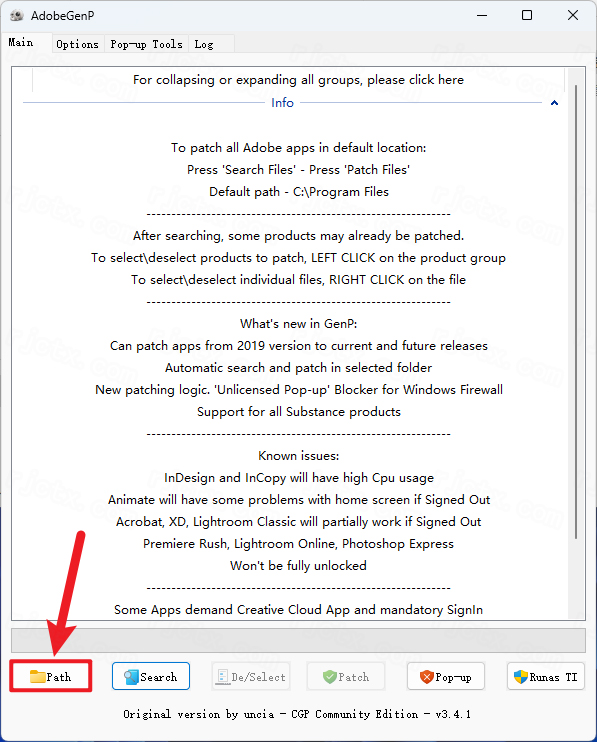Click the Search button
Viewport: 597px width, 742px height.
(x=151, y=676)
